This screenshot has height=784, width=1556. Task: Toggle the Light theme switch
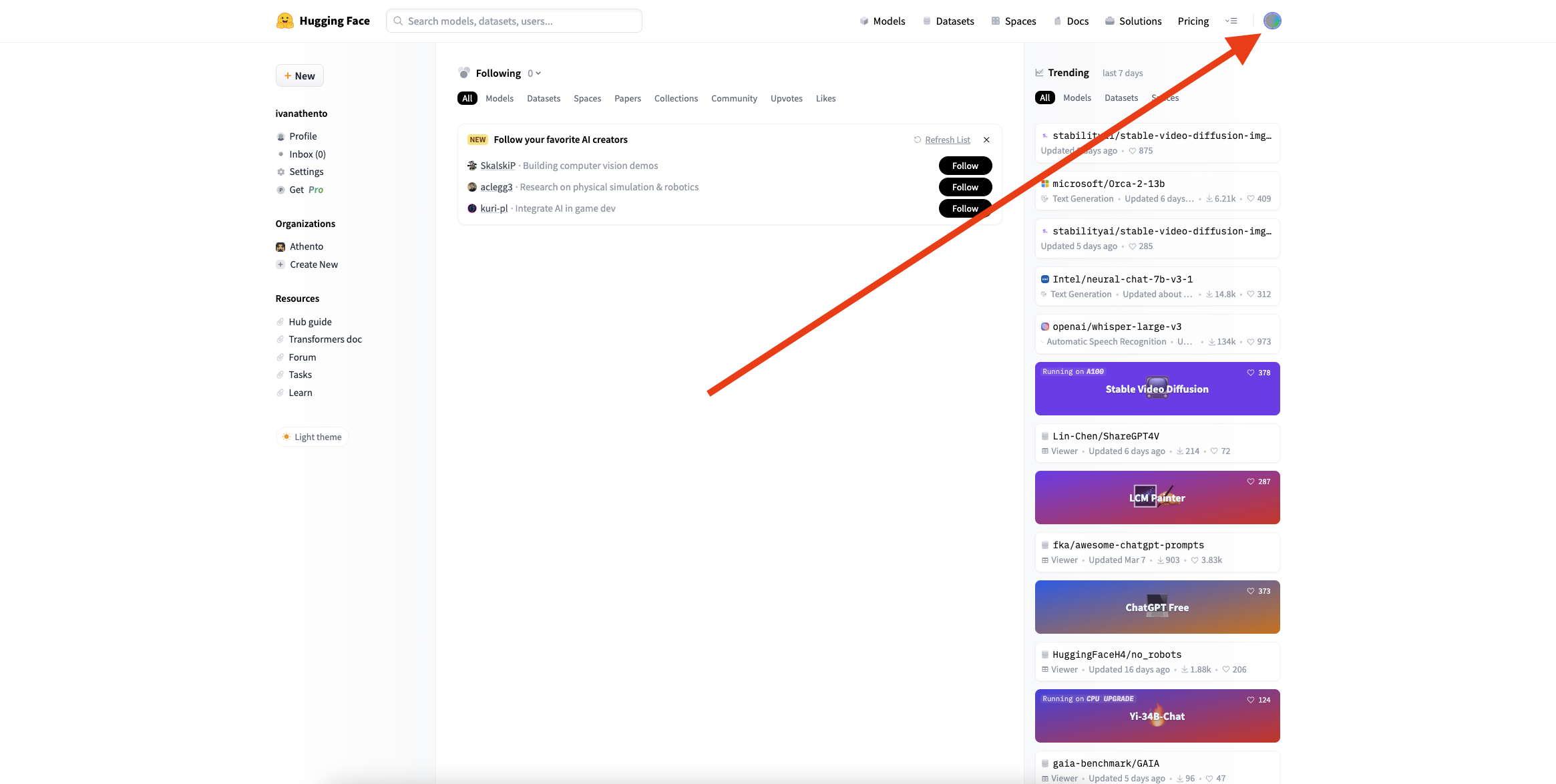click(x=312, y=437)
